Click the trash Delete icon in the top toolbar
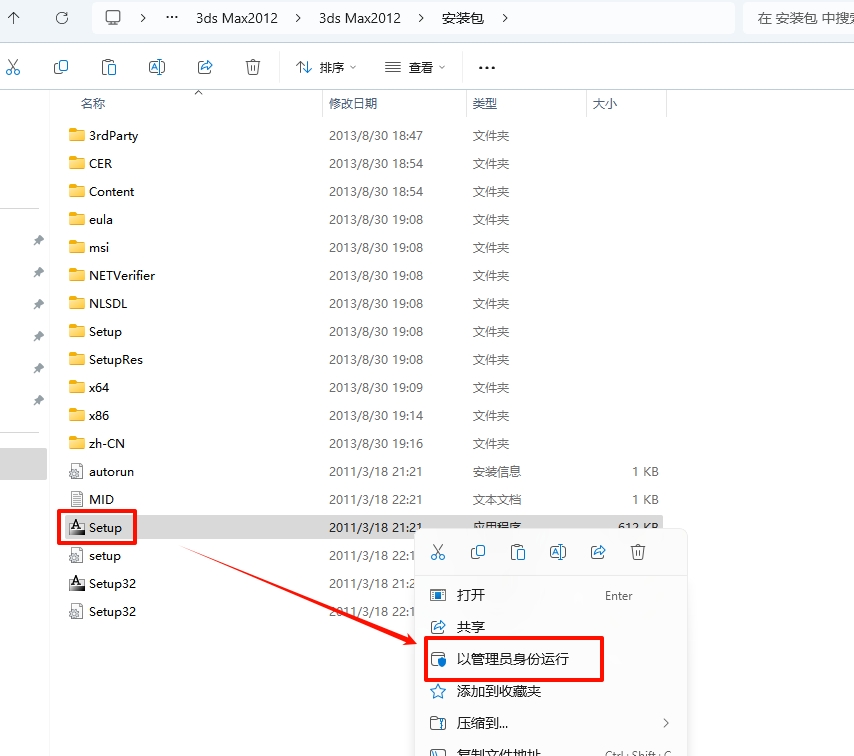The height and width of the screenshot is (756, 854). (x=253, y=67)
